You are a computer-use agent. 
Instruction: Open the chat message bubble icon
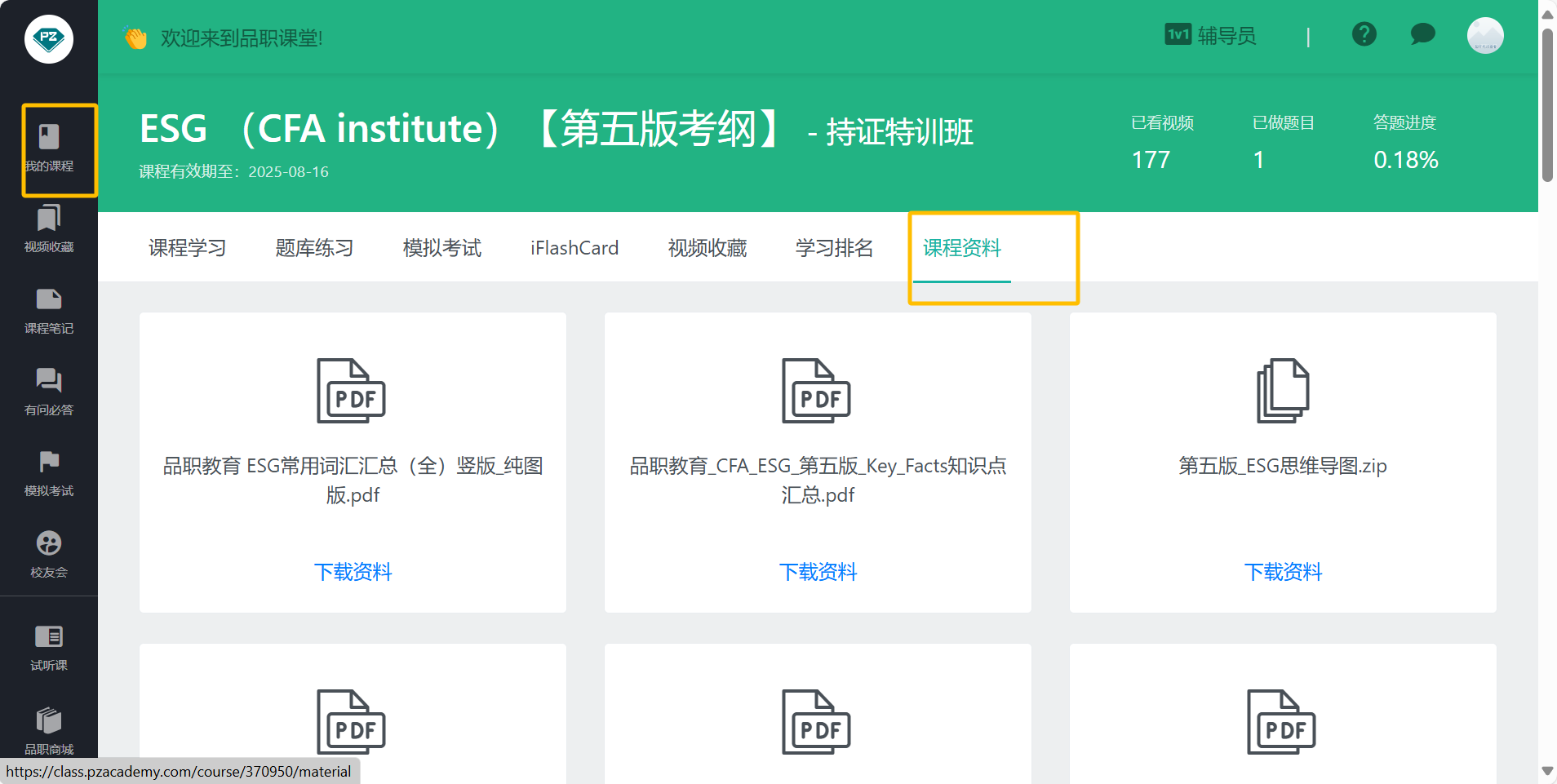pos(1422,34)
